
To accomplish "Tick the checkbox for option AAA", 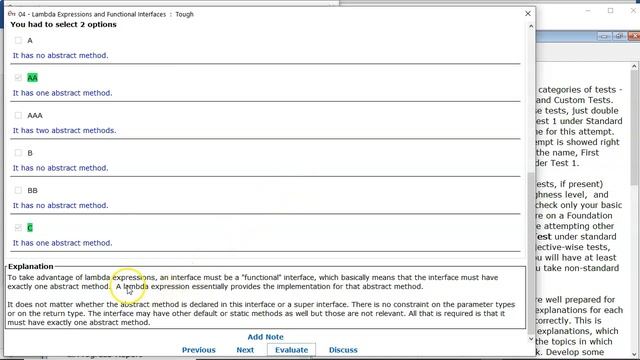I will [x=18, y=116].
